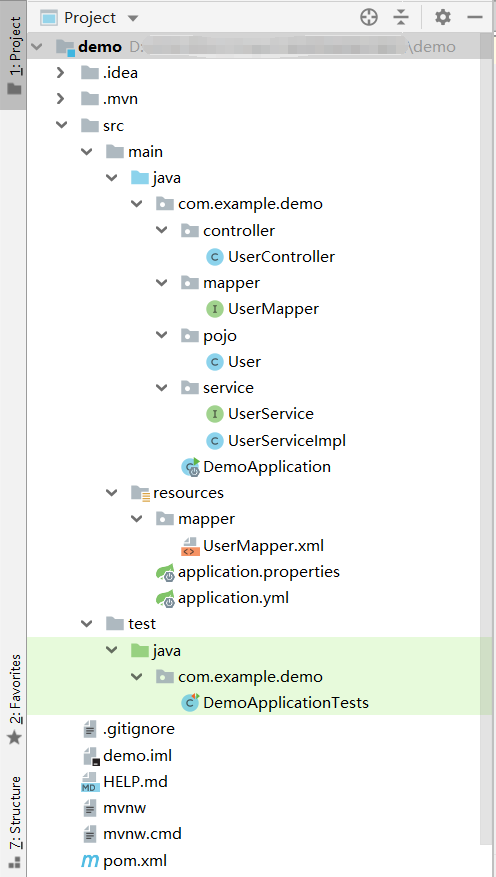Expand the .mvn folder
This screenshot has height=877, width=496.
[x=61, y=99]
